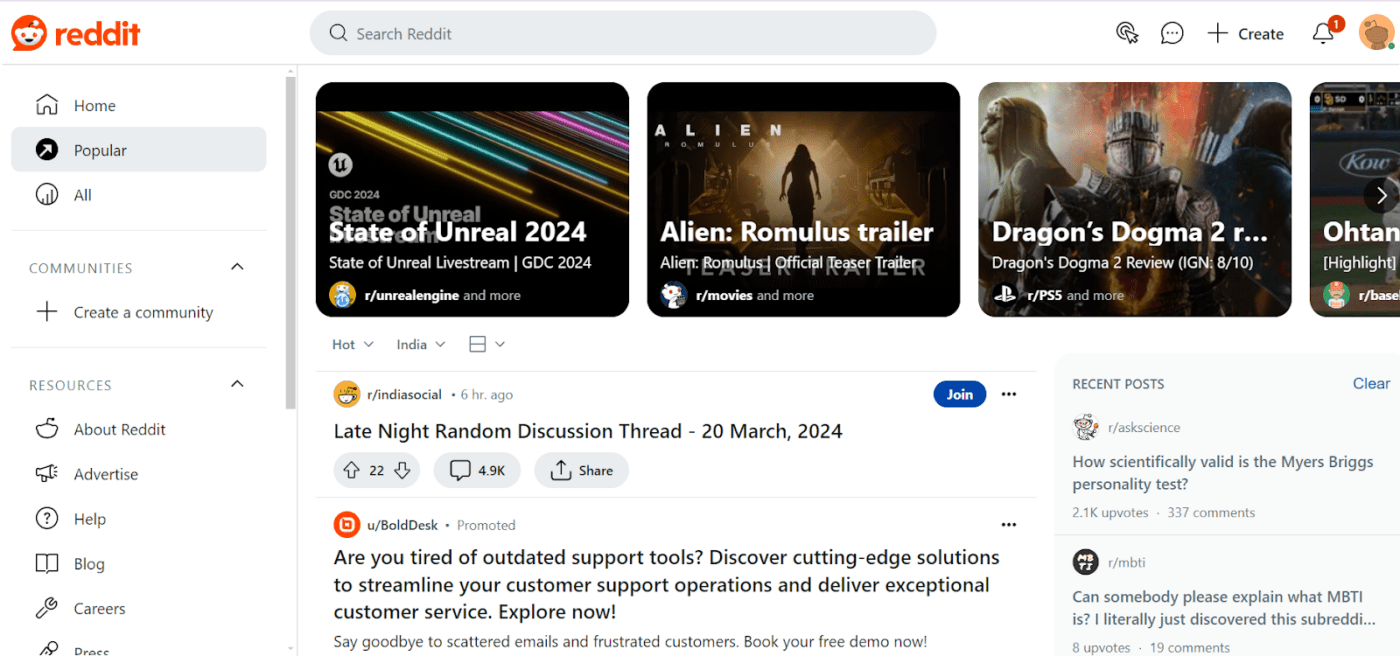Open the India location dropdown
Image resolution: width=1400 pixels, height=656 pixels.
(x=420, y=344)
